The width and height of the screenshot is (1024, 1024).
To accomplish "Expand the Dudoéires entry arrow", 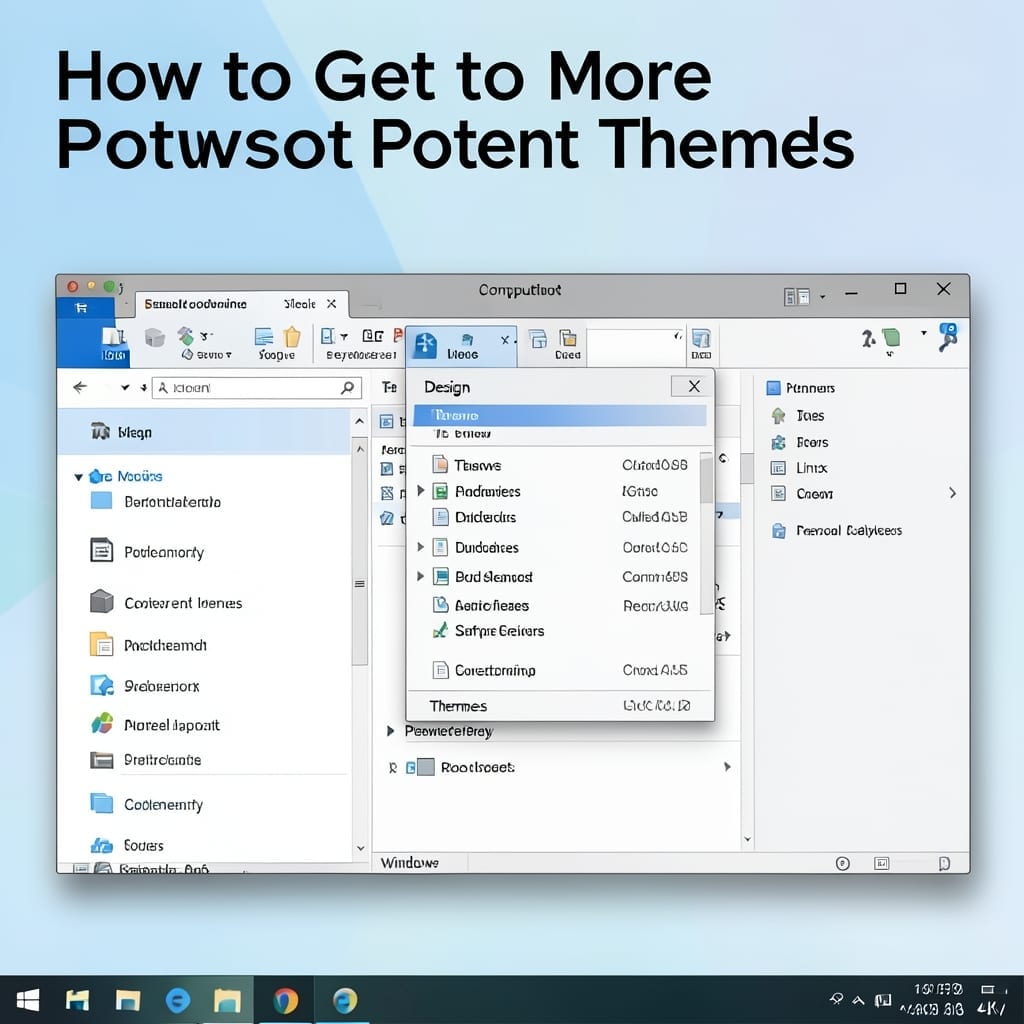I will click(421, 547).
